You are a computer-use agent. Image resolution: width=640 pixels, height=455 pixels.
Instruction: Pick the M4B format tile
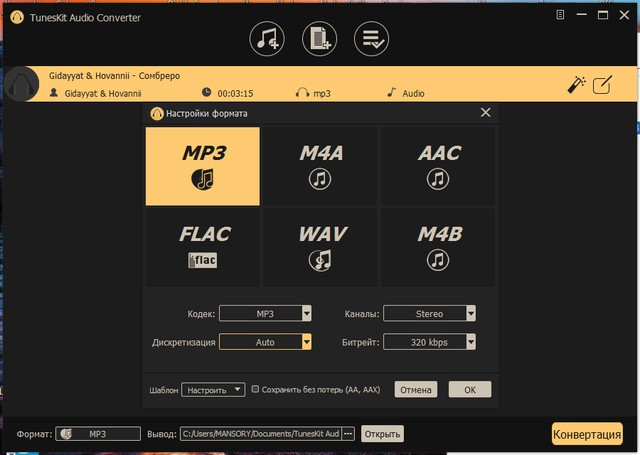(x=436, y=246)
